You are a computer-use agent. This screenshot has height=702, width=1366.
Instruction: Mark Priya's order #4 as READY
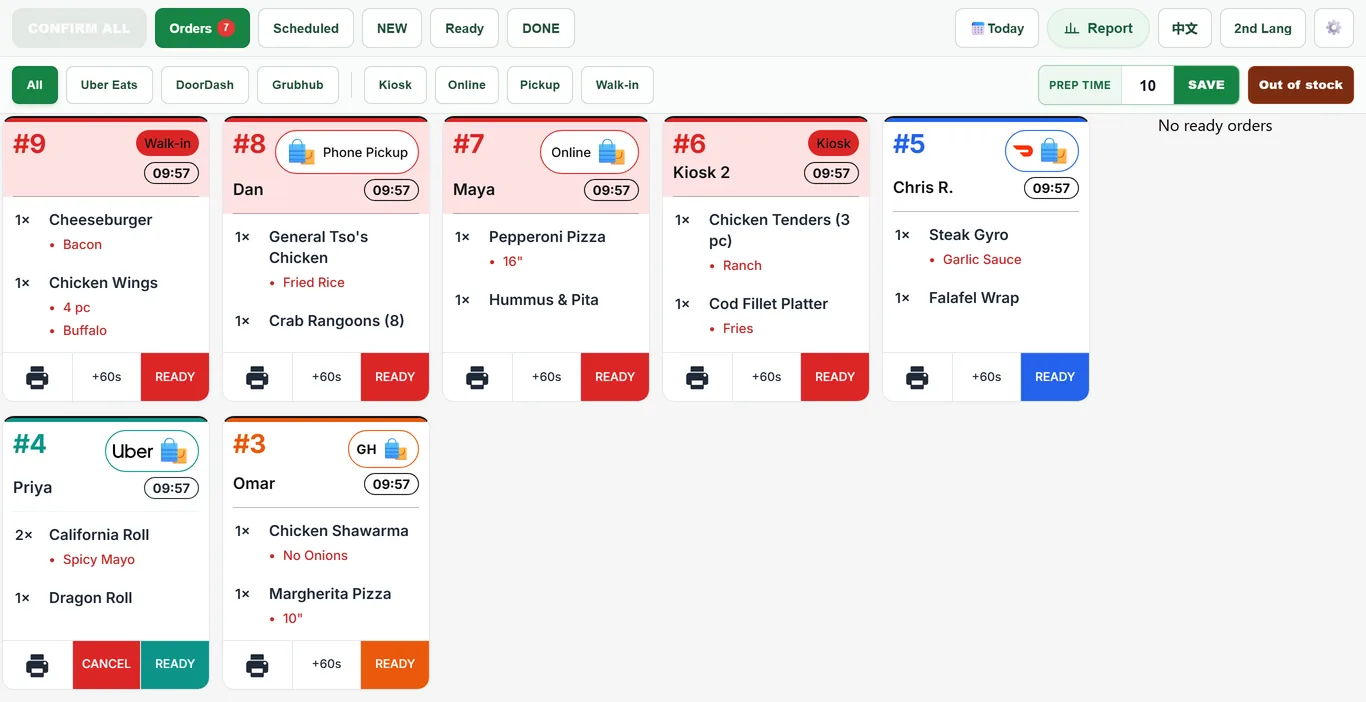click(175, 664)
